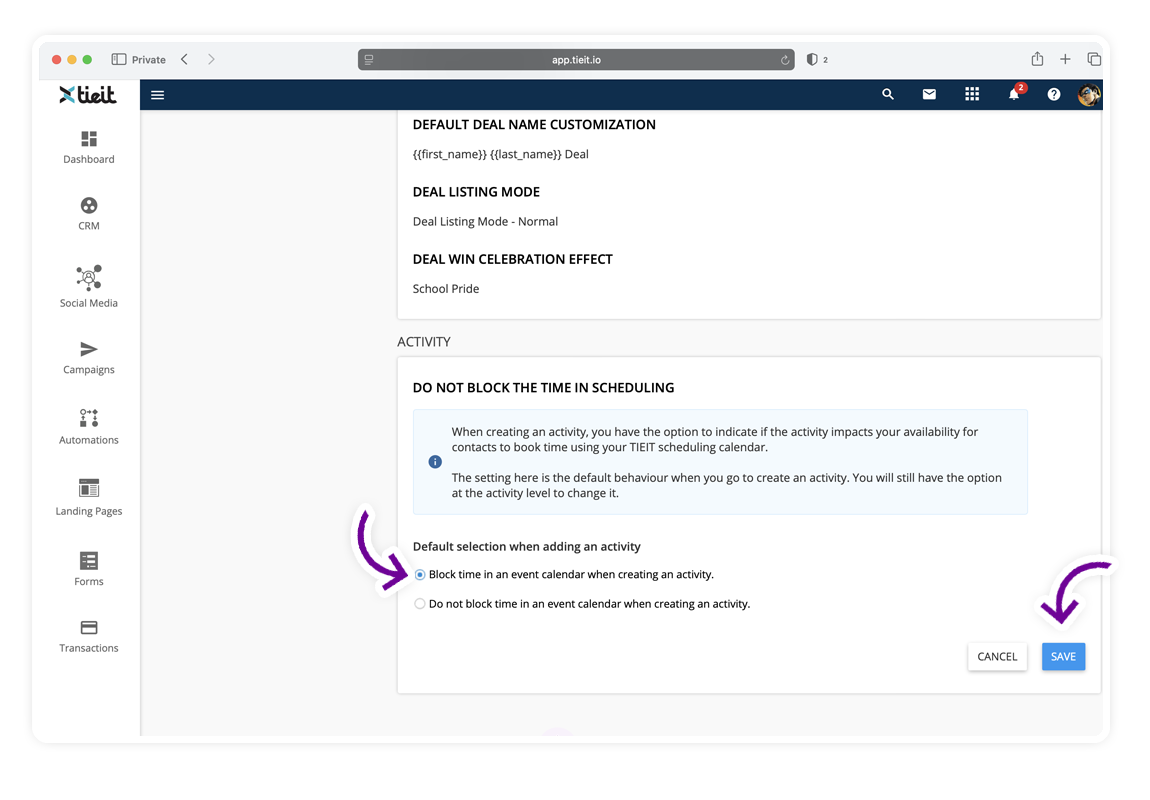1150x800 pixels.
Task: Click the Transactions label in sidebar
Action: click(89, 648)
